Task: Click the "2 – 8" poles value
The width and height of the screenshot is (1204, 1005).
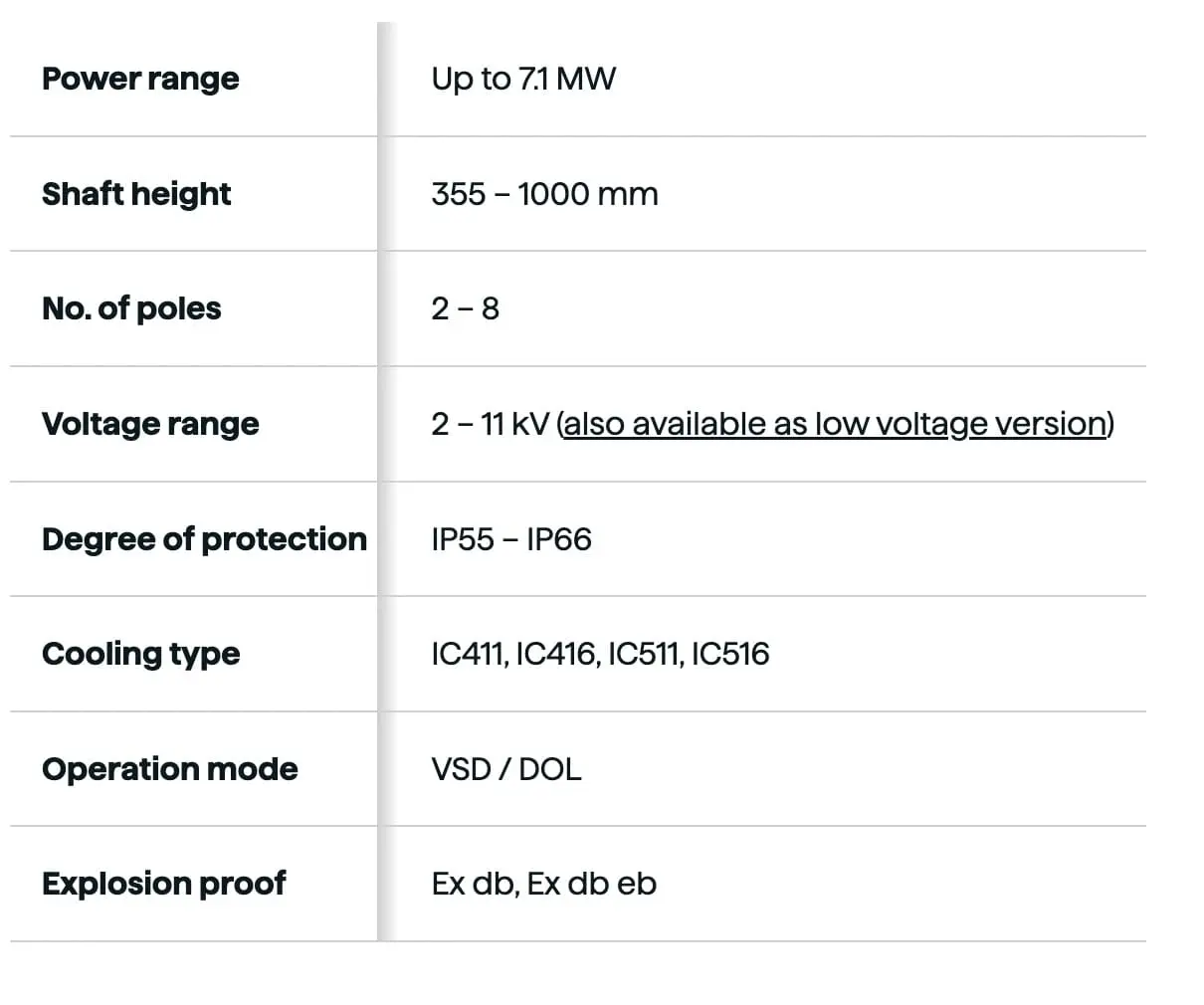Action: click(465, 308)
